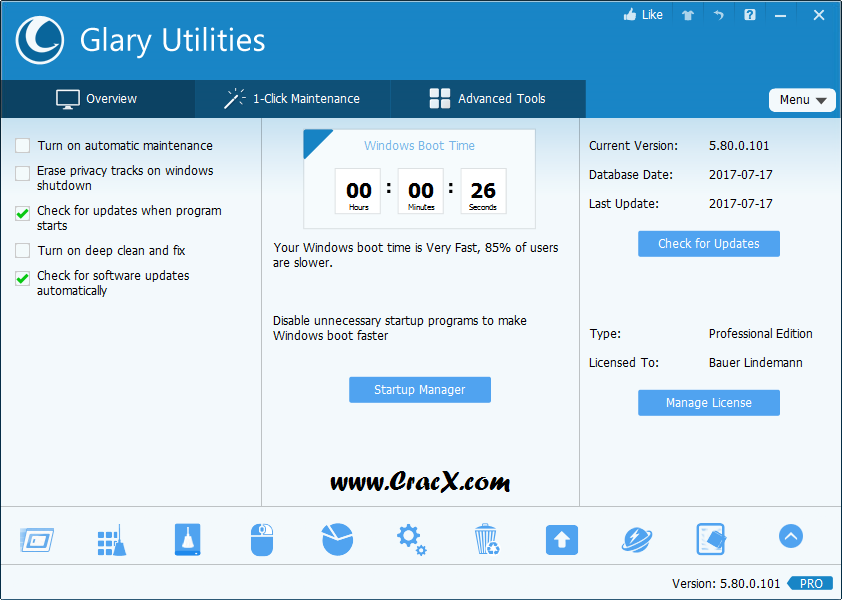Click the Manage License button

(x=709, y=403)
